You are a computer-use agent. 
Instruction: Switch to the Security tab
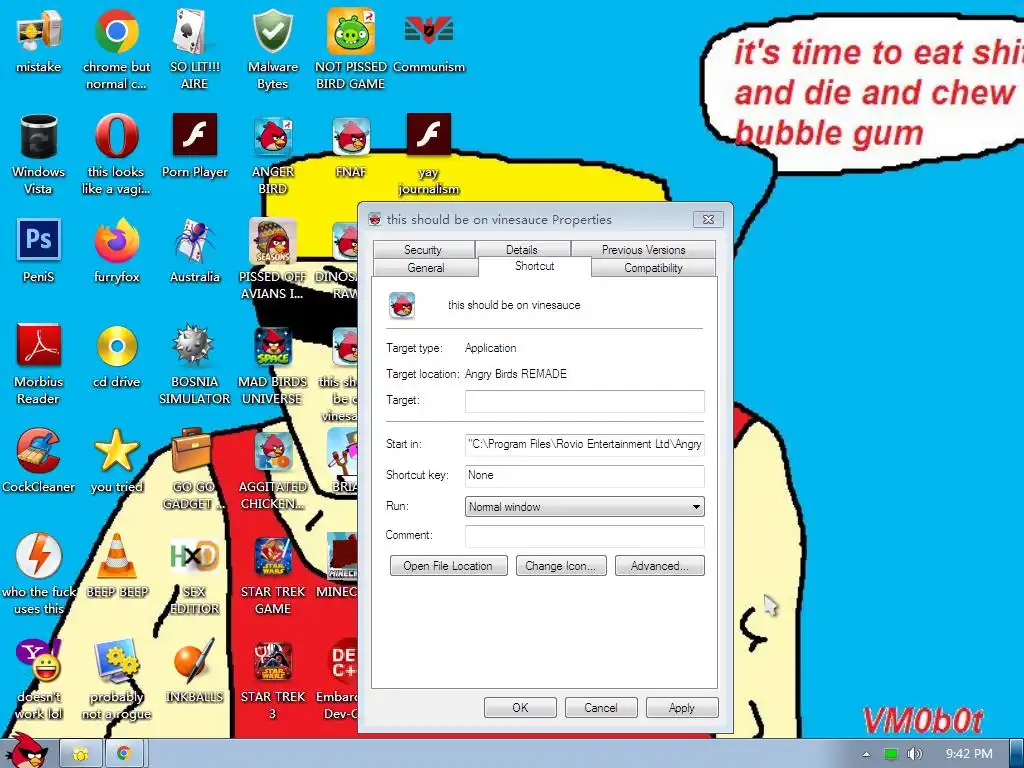pos(423,249)
